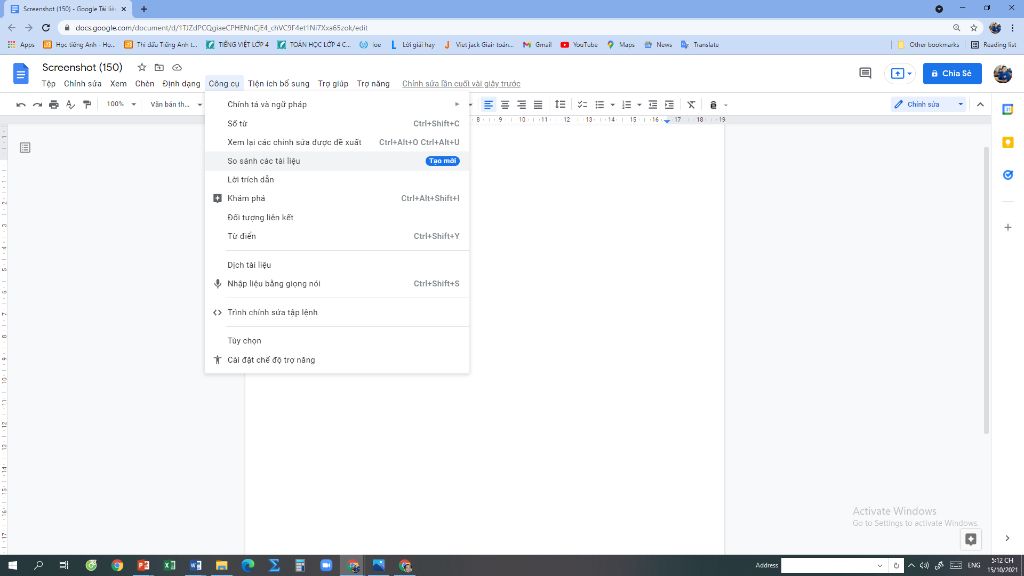
Task: Clear text formatting
Action: click(x=691, y=104)
